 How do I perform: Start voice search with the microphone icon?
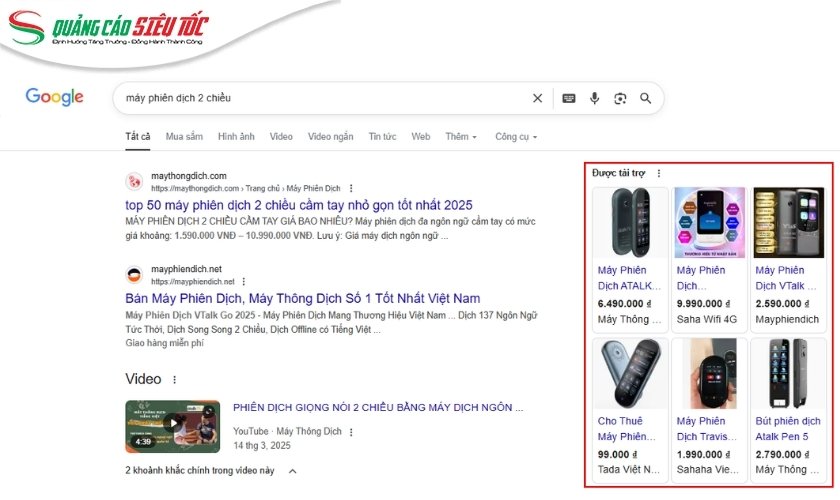tap(594, 98)
